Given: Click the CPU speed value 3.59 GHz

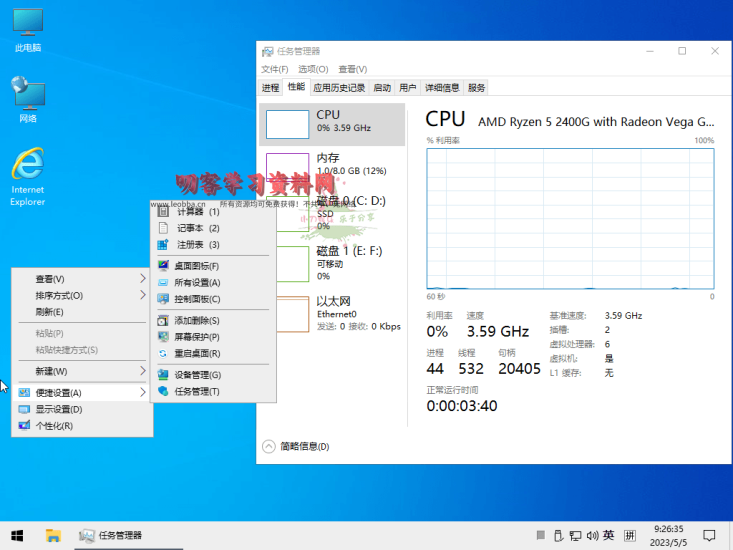Looking at the screenshot, I should (498, 332).
